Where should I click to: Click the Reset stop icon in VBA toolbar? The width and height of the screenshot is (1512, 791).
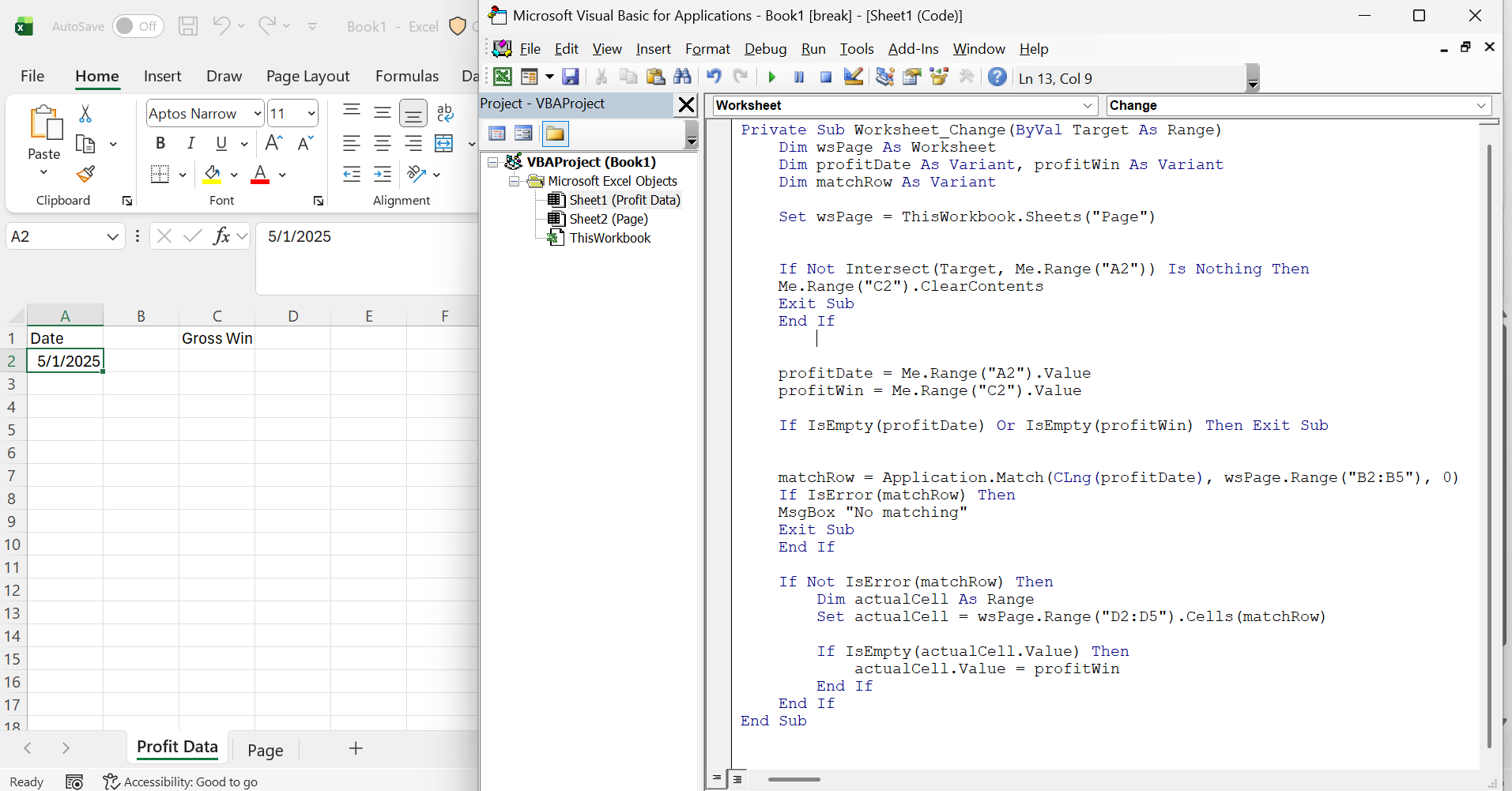pos(826,77)
